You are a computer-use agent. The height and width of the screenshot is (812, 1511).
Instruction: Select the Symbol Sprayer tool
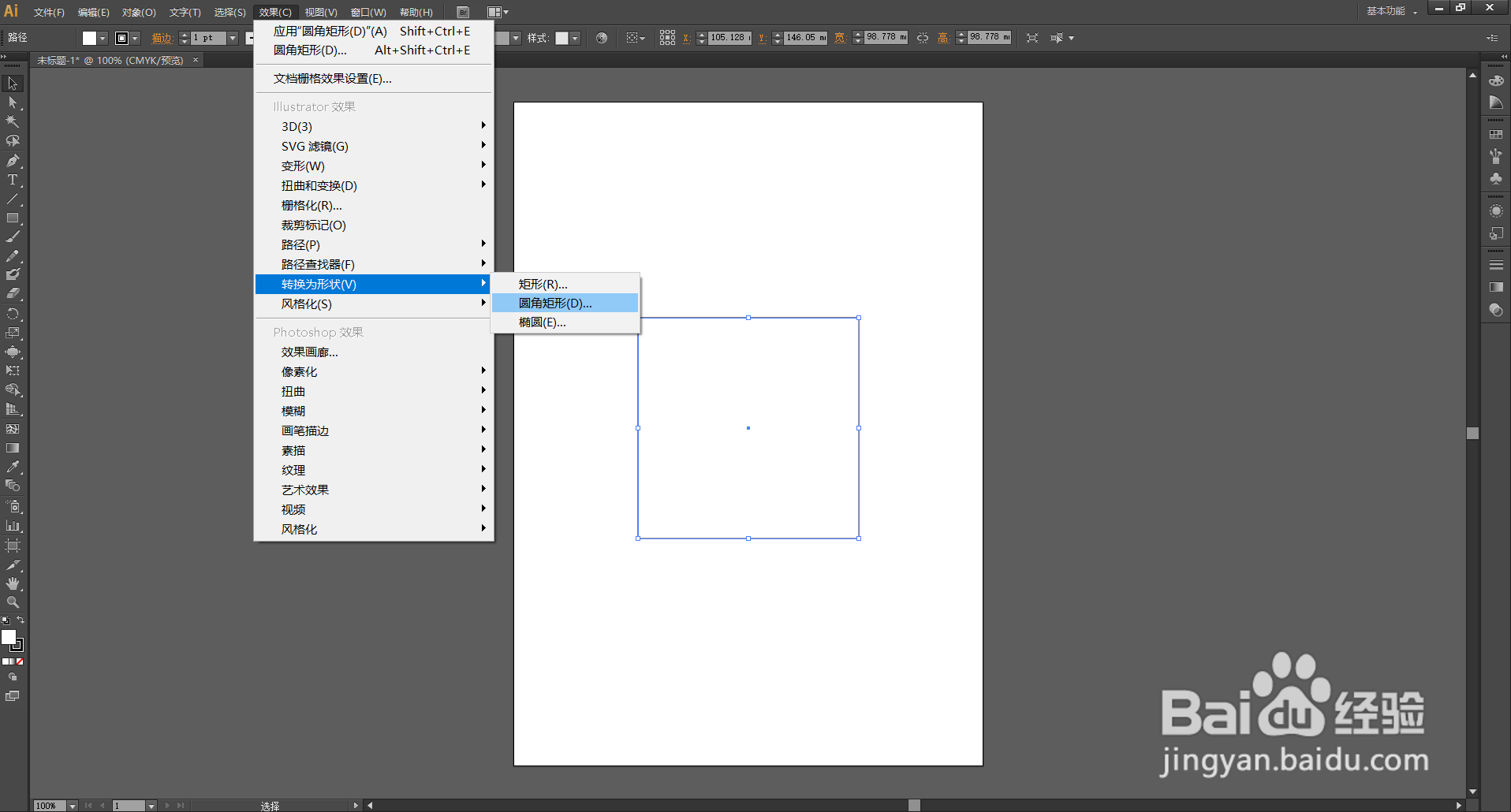[x=13, y=507]
